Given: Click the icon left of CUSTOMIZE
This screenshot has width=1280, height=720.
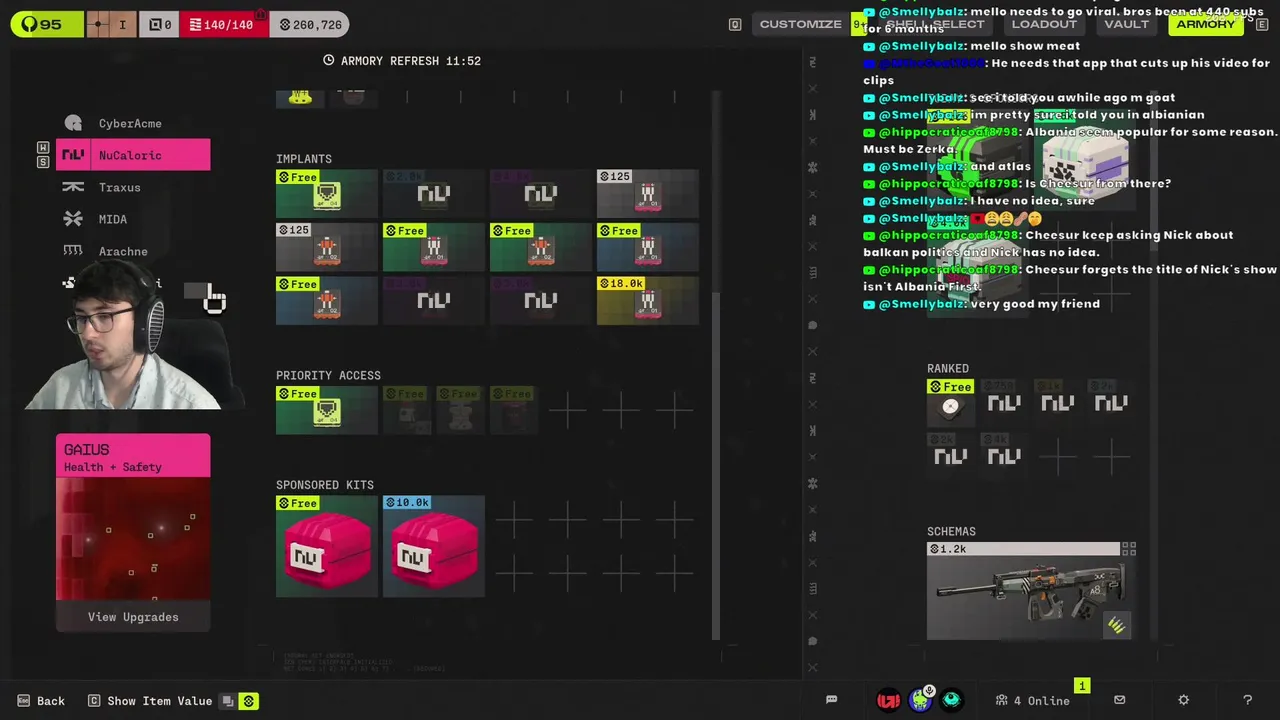Looking at the screenshot, I should [x=735, y=24].
